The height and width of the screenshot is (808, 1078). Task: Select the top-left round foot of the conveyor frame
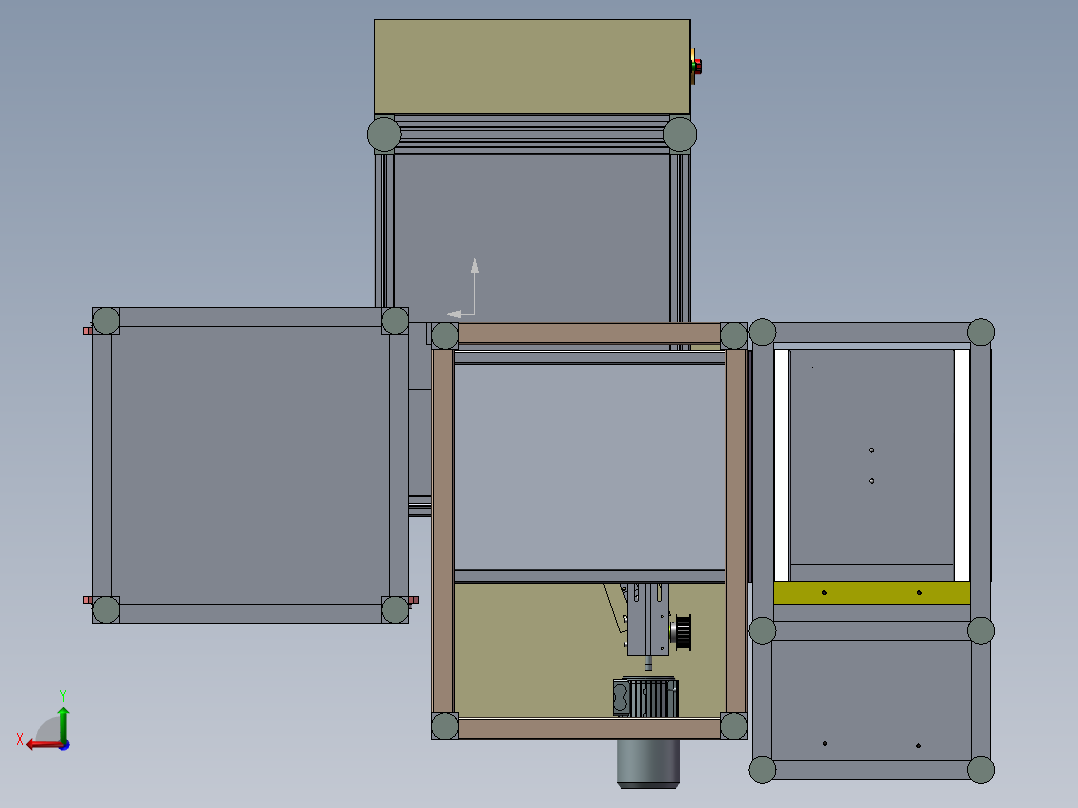(384, 134)
